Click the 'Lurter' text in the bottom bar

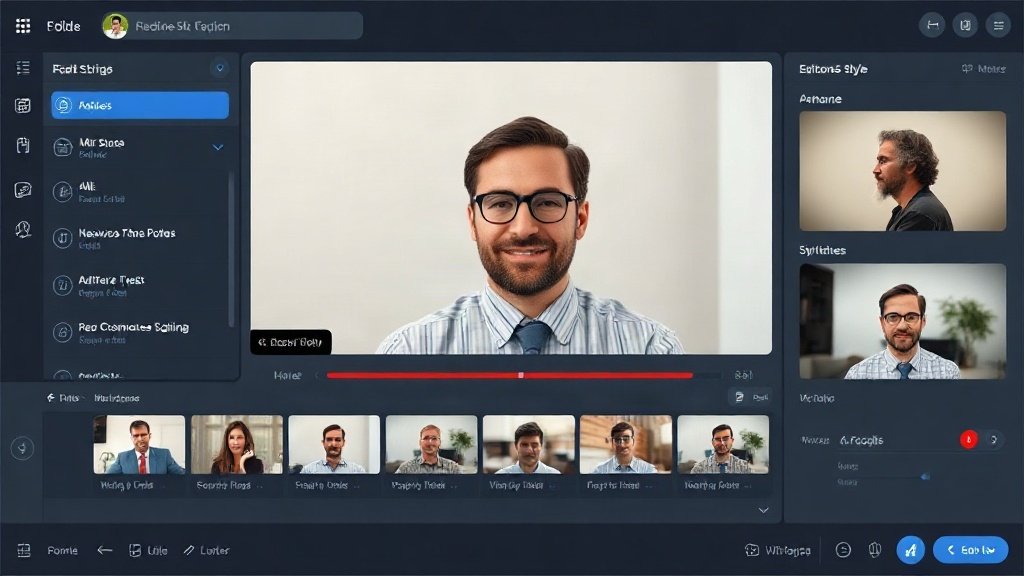pos(214,551)
